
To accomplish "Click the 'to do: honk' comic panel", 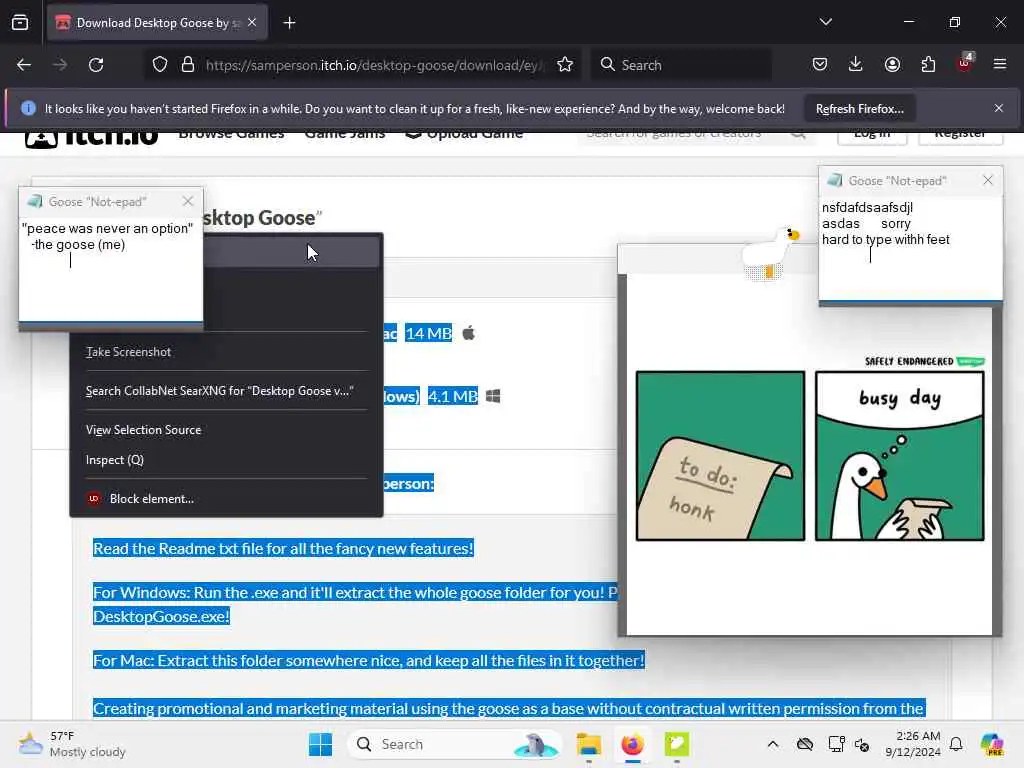I will [720, 456].
